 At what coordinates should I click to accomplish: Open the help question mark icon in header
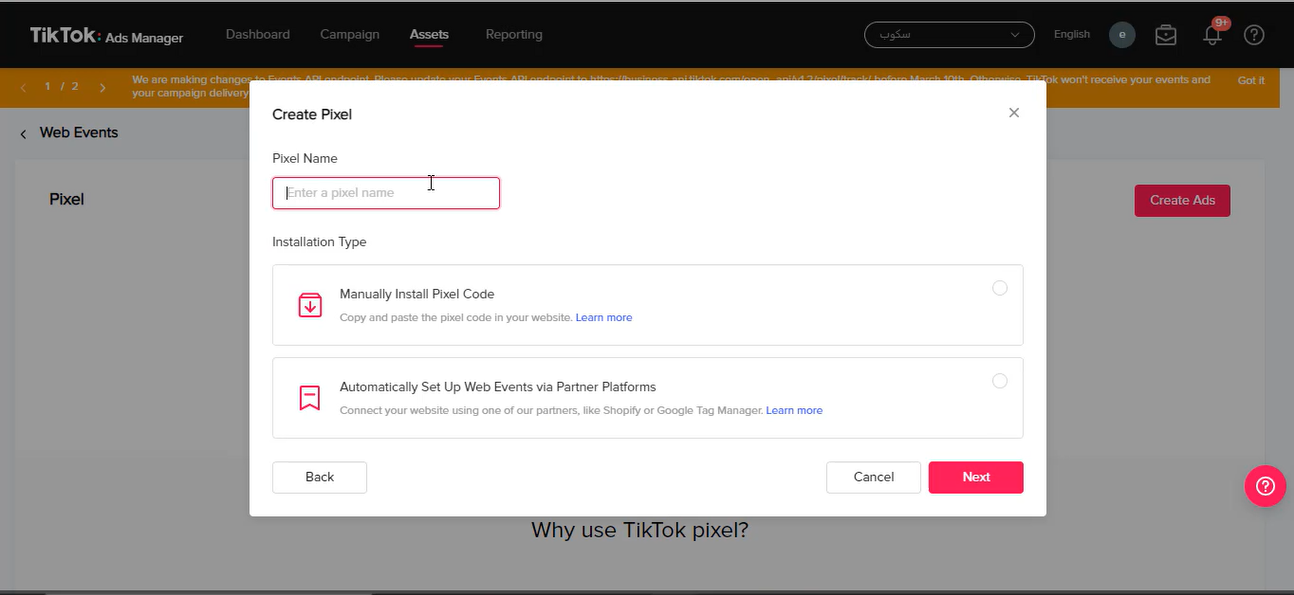tap(1254, 35)
